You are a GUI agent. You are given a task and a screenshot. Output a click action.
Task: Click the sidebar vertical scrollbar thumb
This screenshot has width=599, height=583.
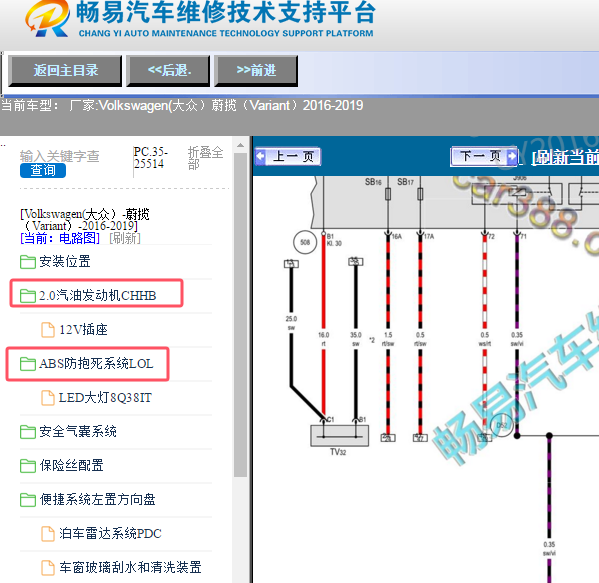(240, 315)
